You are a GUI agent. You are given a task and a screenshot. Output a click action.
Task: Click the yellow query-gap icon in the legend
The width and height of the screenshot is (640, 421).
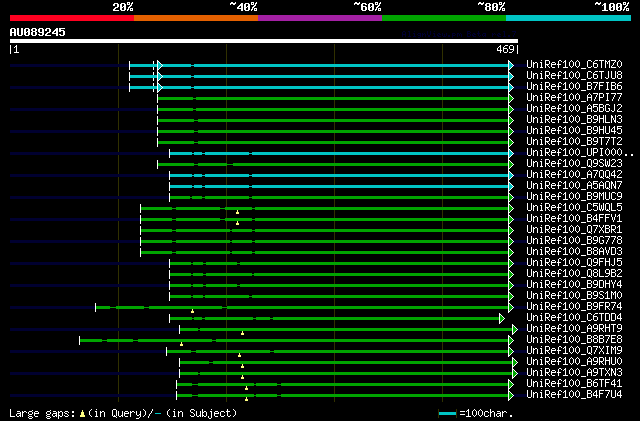pyautogui.click(x=82, y=414)
